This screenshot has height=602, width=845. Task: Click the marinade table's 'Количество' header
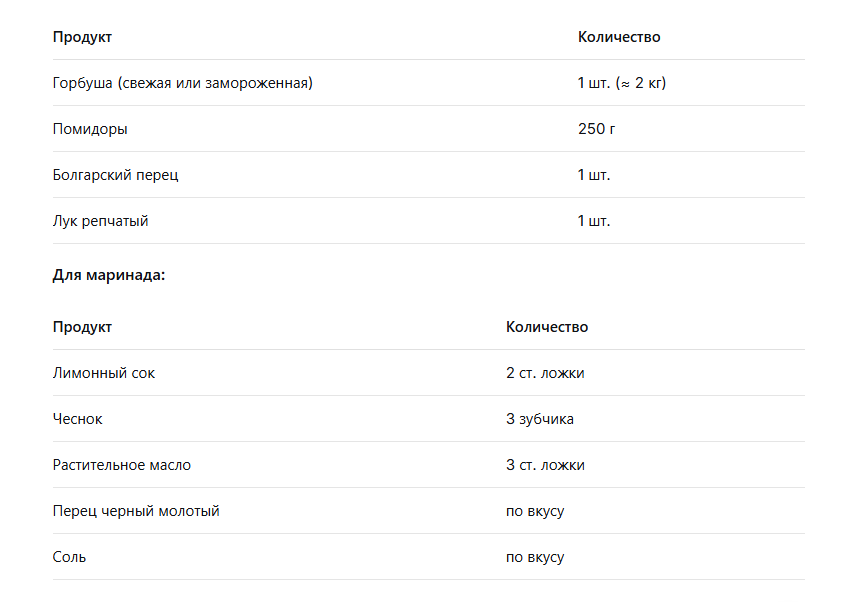[x=546, y=327]
